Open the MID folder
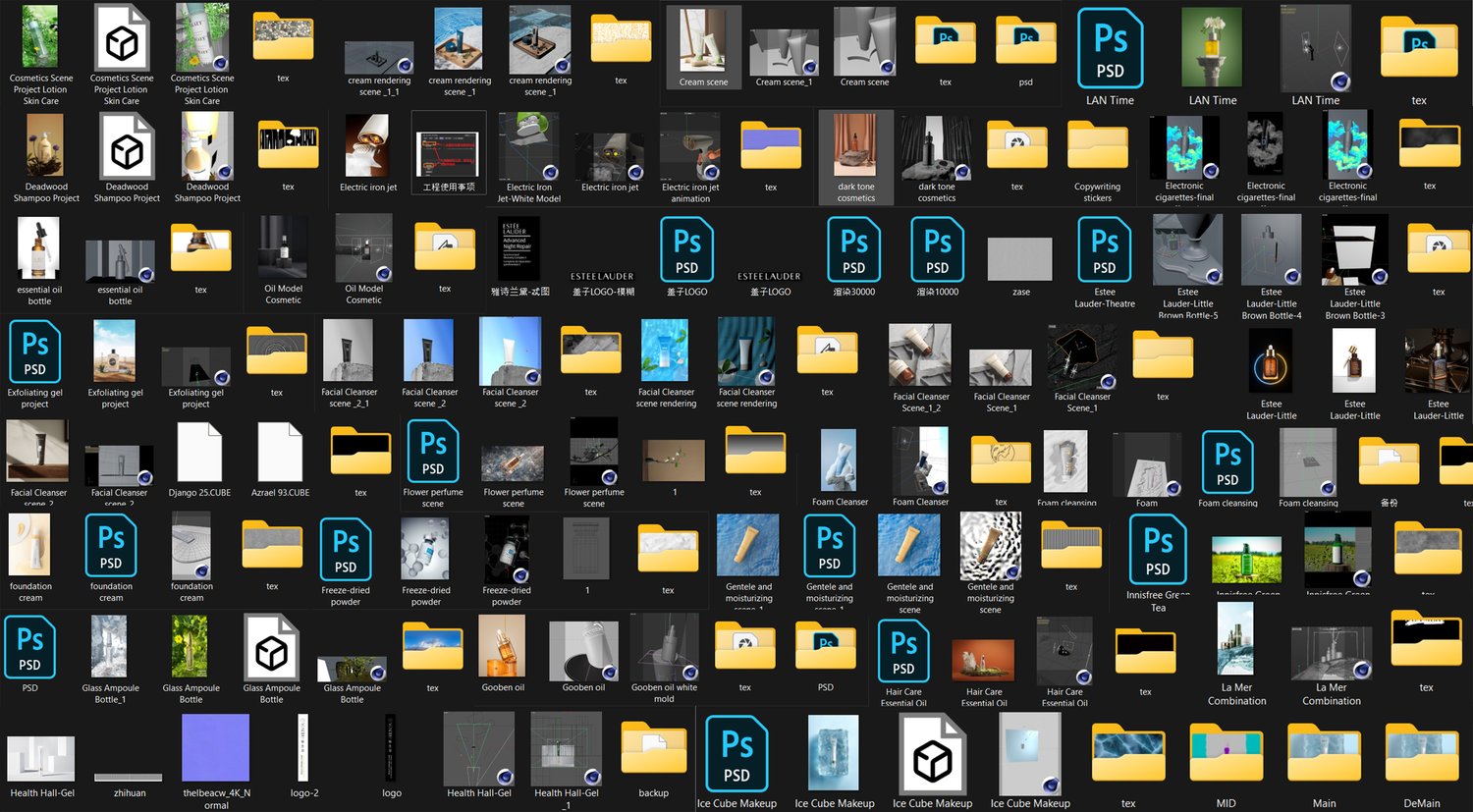Viewport: 1473px width, 812px height. (x=1227, y=752)
